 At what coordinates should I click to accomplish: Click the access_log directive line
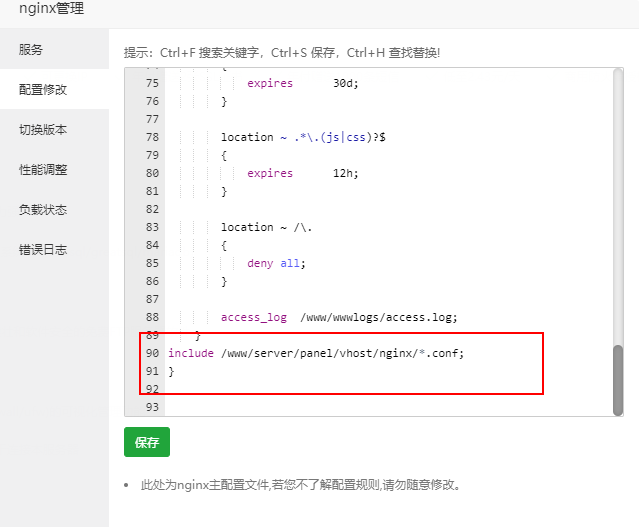click(339, 317)
